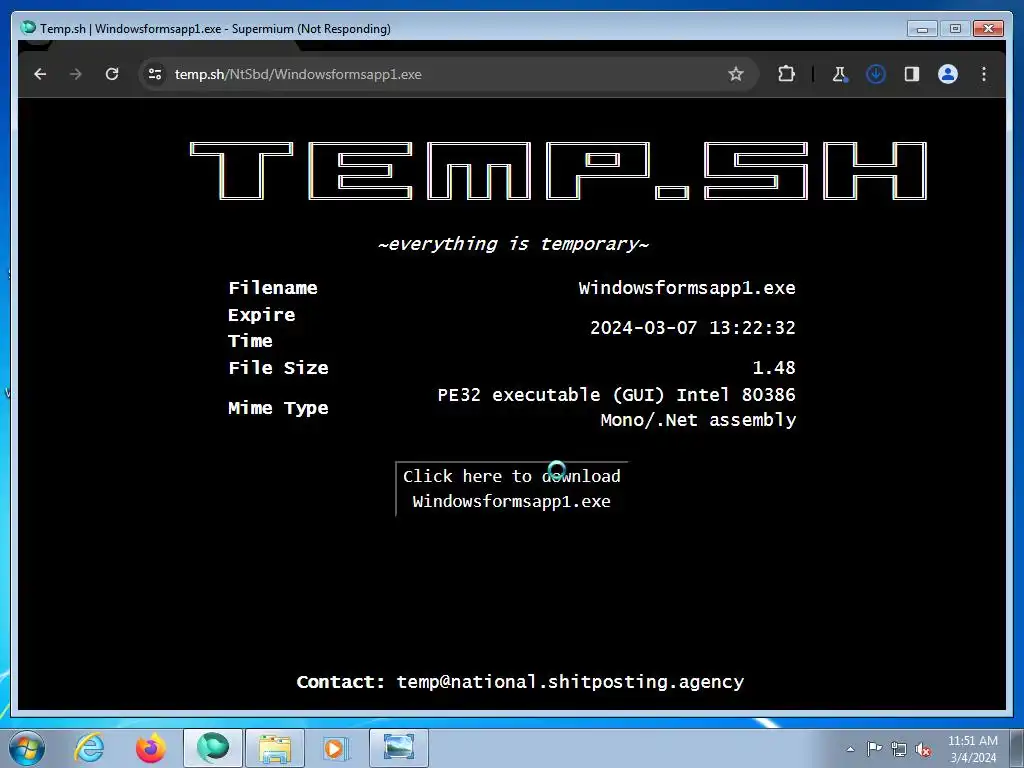Click the Mime Type label
The image size is (1024, 768).
[278, 408]
